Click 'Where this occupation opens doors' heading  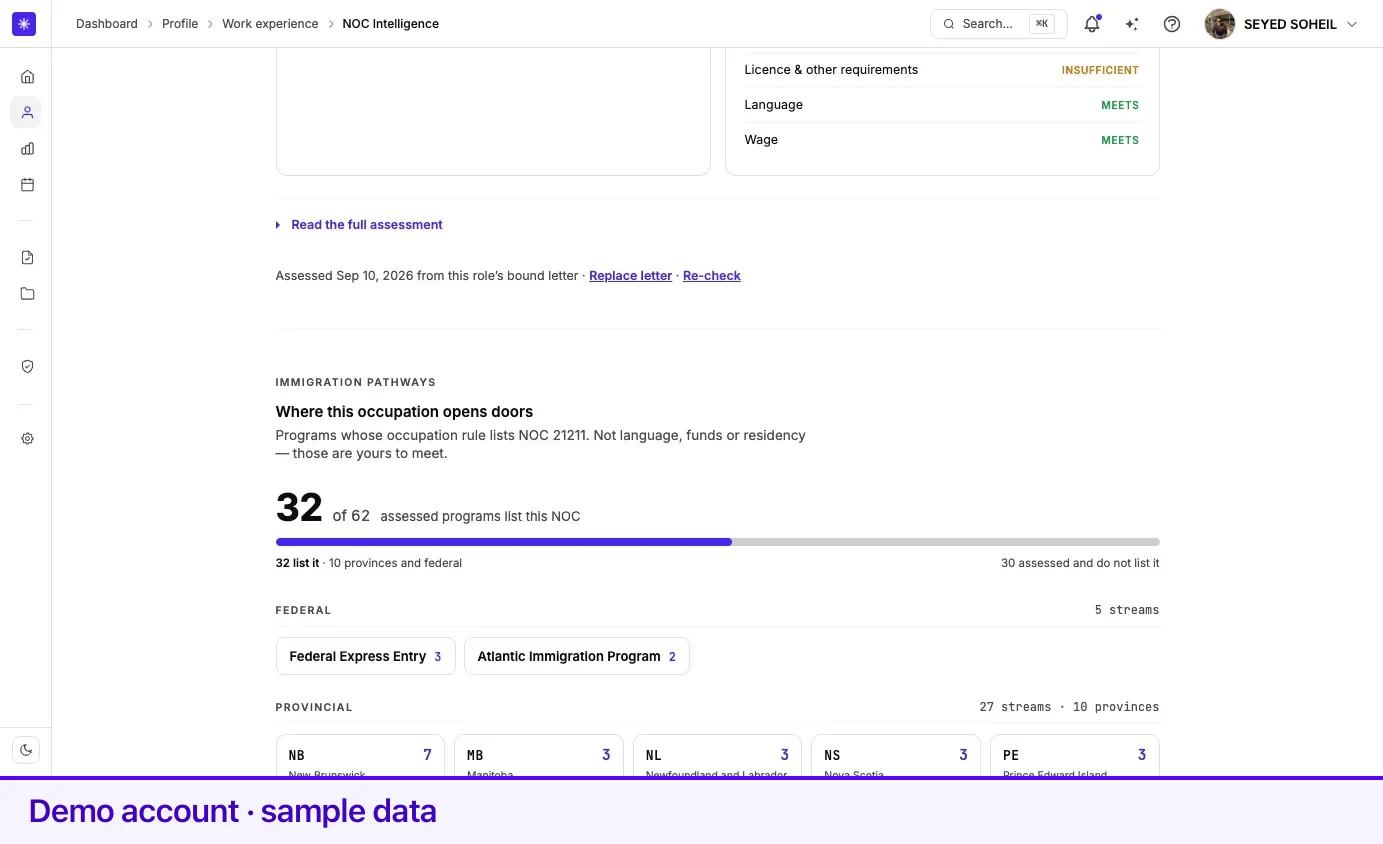(x=404, y=412)
